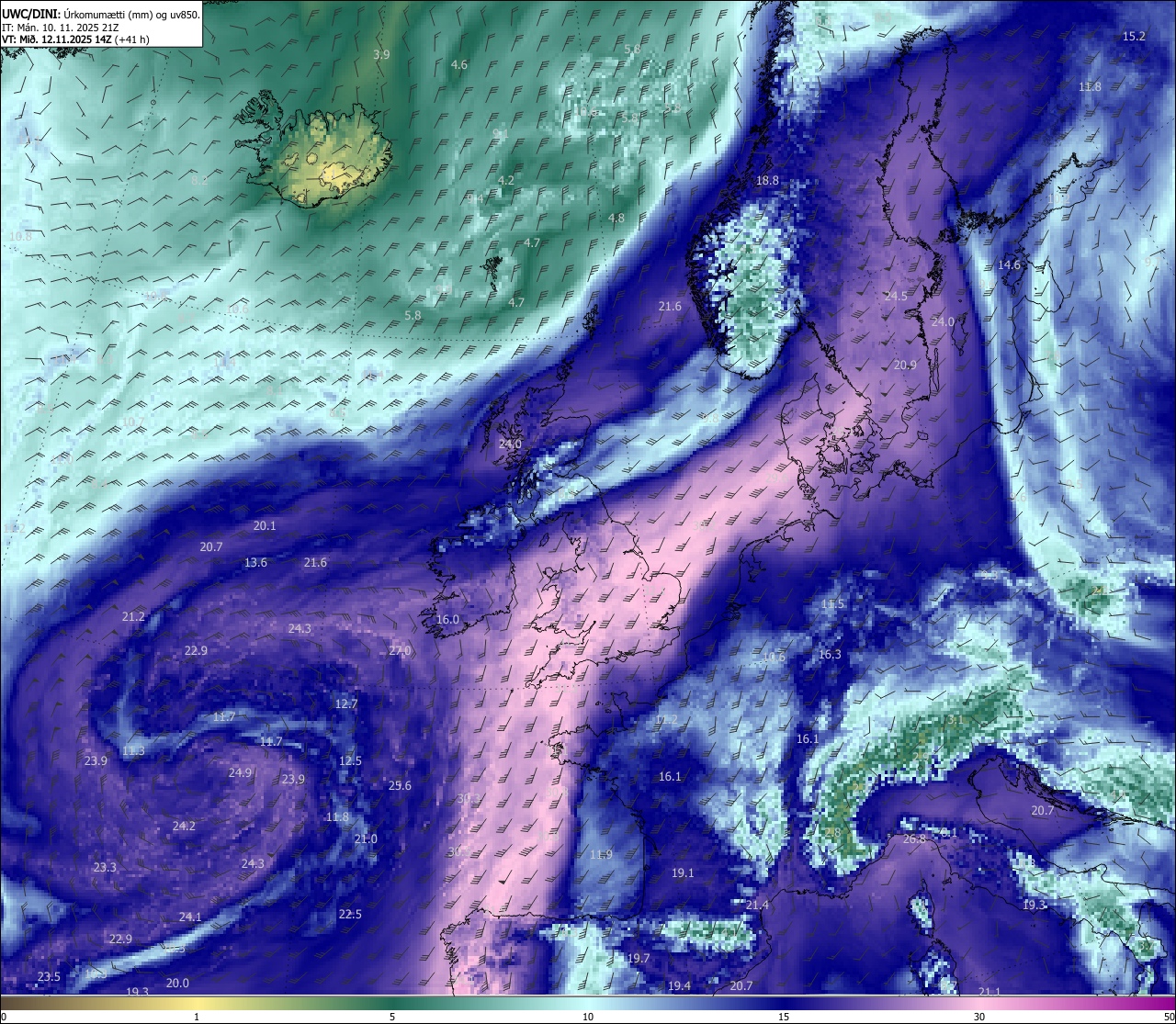The height and width of the screenshot is (1024, 1176).
Task: Click the colorbar tick label "0"
Action: click(4, 1016)
